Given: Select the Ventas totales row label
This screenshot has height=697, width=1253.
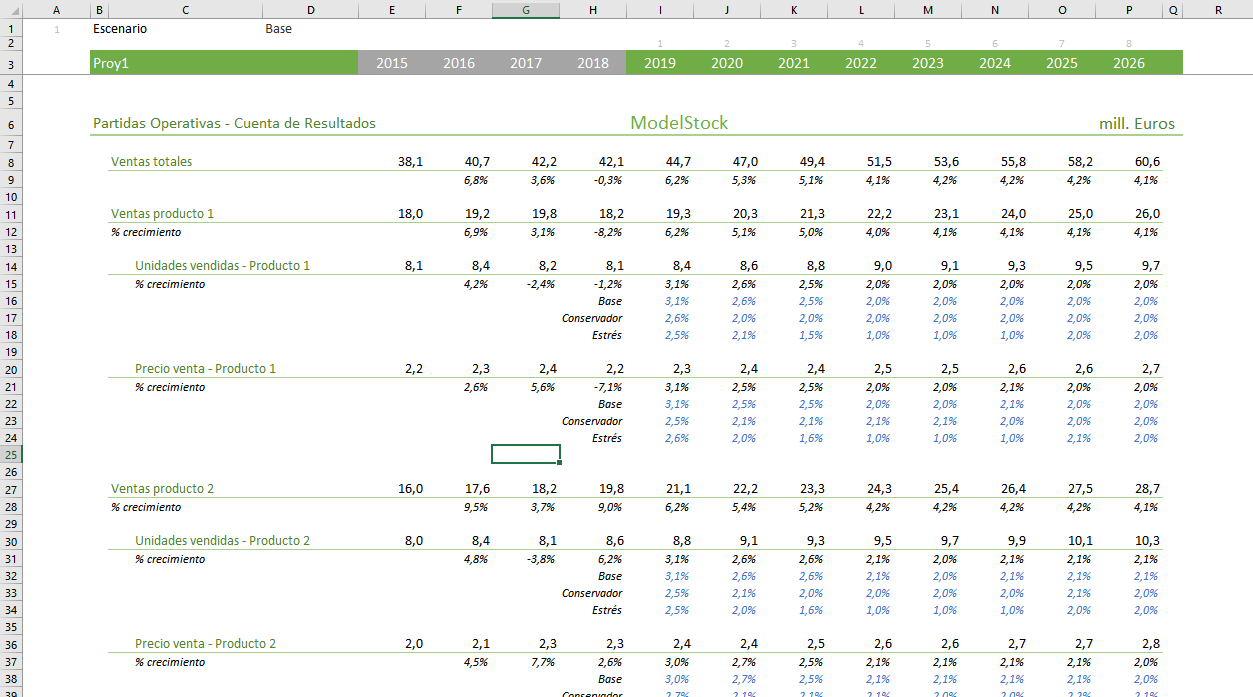Looking at the screenshot, I should [x=152, y=161].
